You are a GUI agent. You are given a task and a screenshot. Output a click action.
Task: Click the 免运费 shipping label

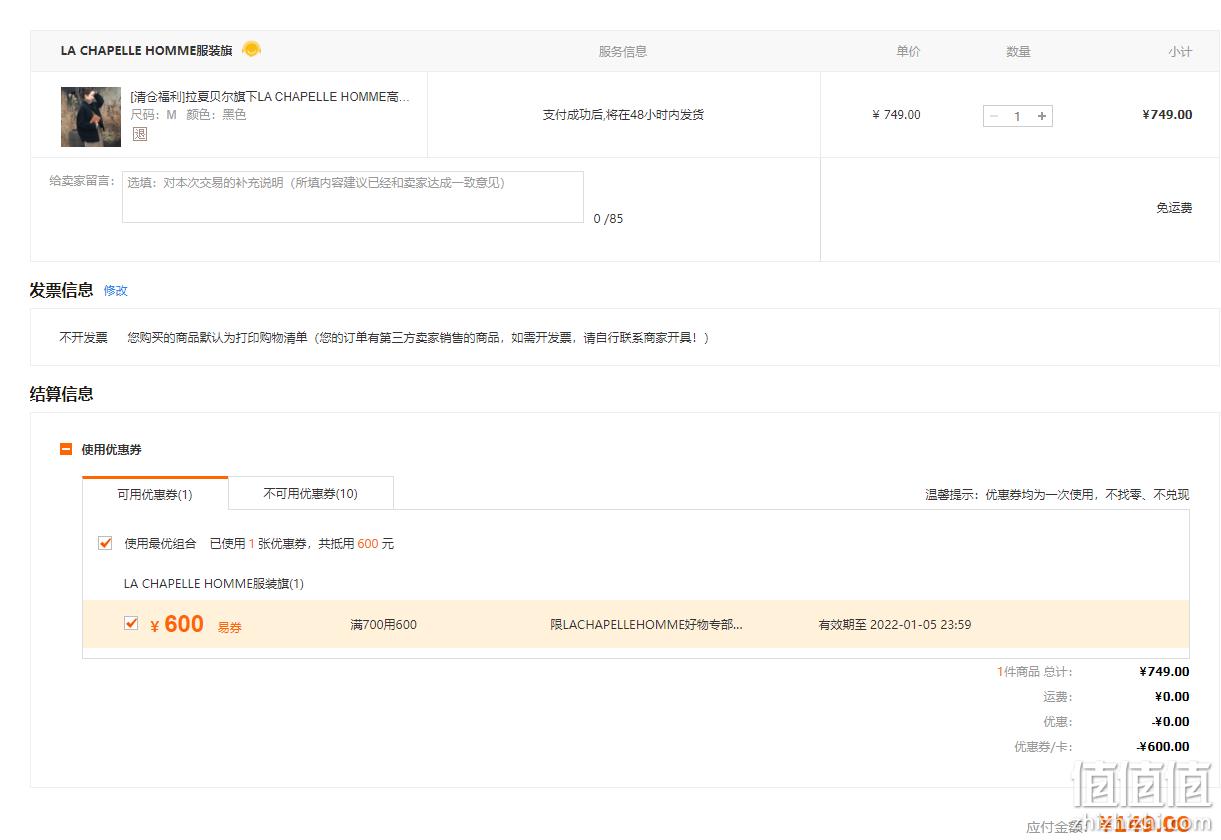click(1174, 208)
